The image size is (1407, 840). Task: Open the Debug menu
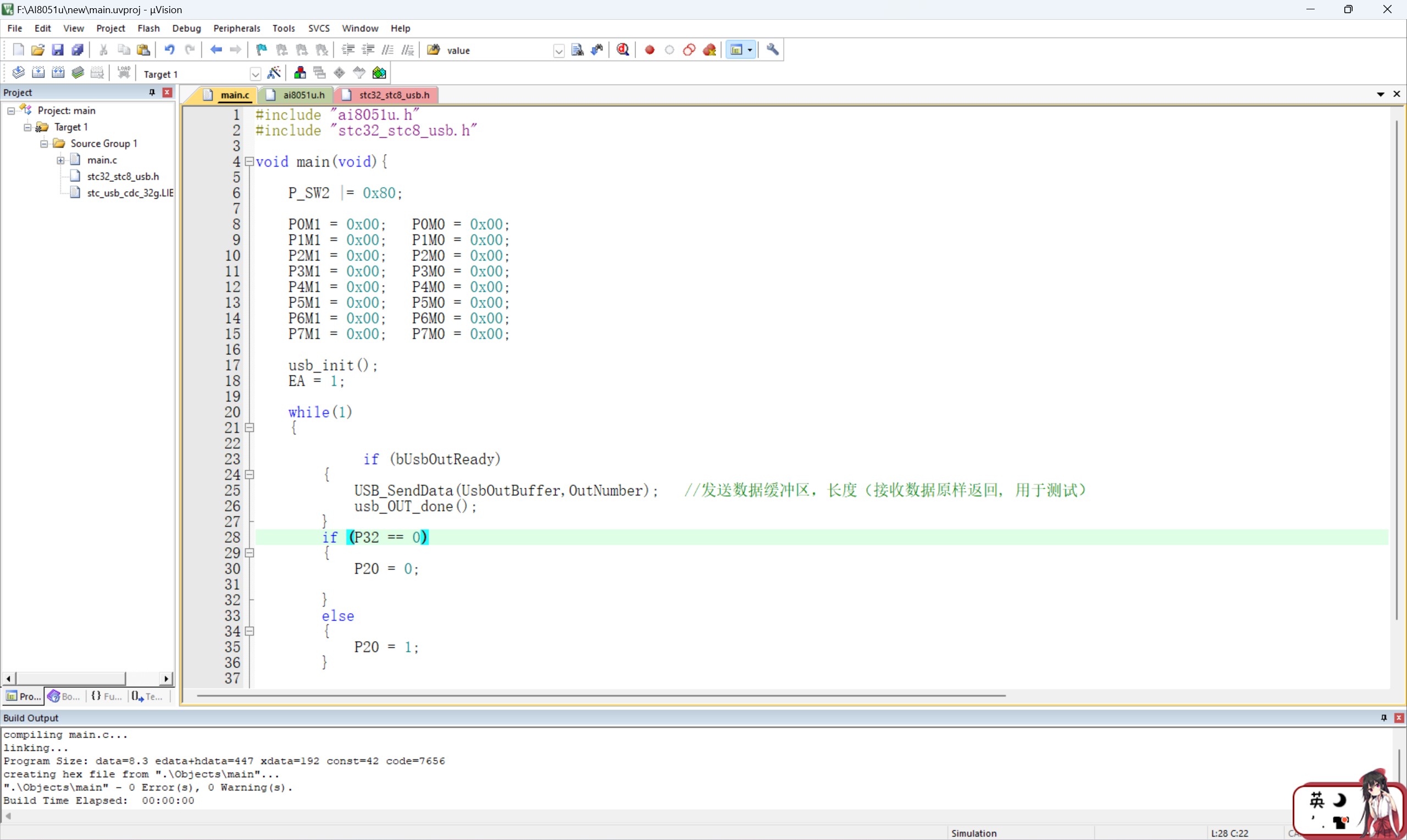(186, 29)
